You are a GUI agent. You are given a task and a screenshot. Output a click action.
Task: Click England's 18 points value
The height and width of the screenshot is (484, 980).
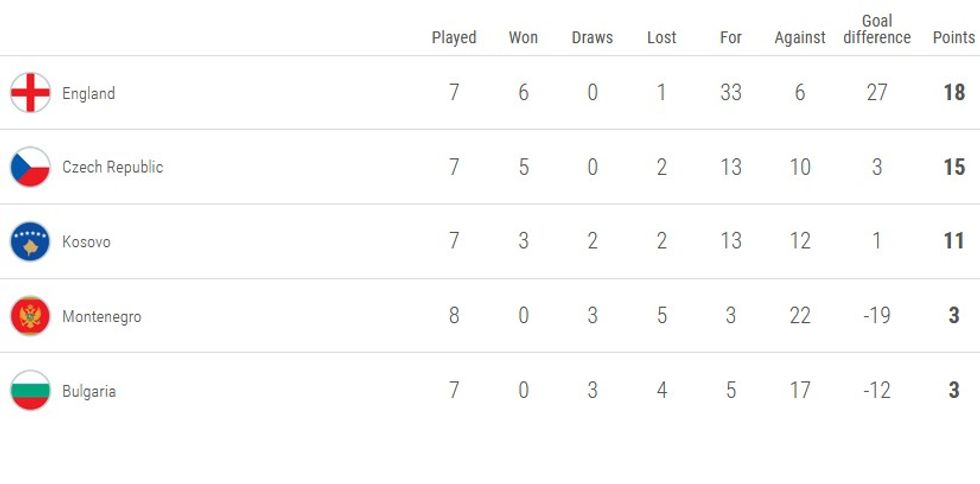[954, 93]
